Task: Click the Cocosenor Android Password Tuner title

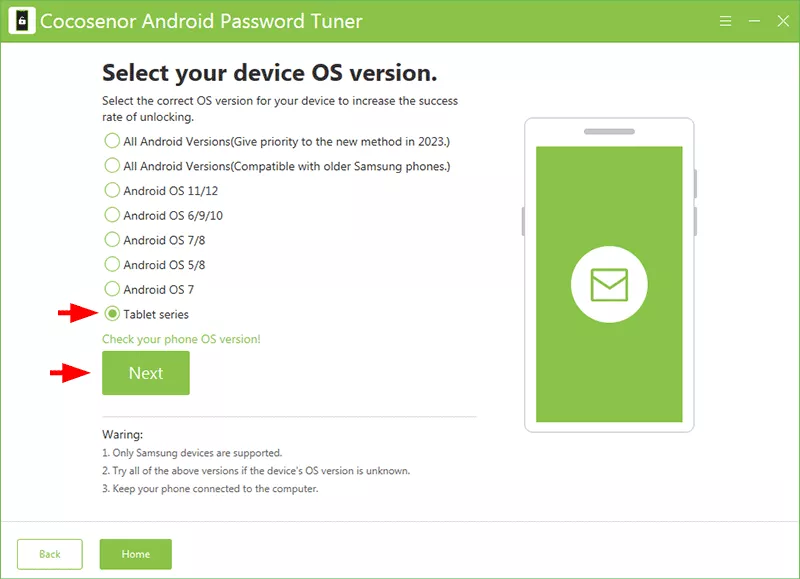Action: [x=201, y=21]
